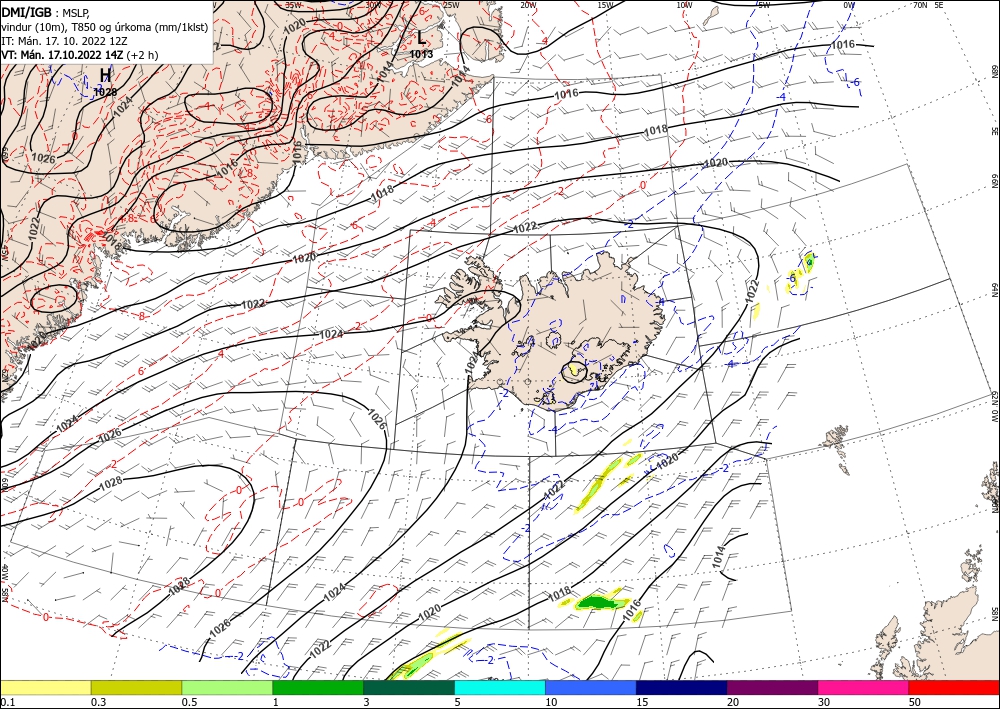Image resolution: width=1000 pixels, height=709 pixels.
Task: Click dark green precipitation patch beside 1018 label
Action: tap(596, 601)
